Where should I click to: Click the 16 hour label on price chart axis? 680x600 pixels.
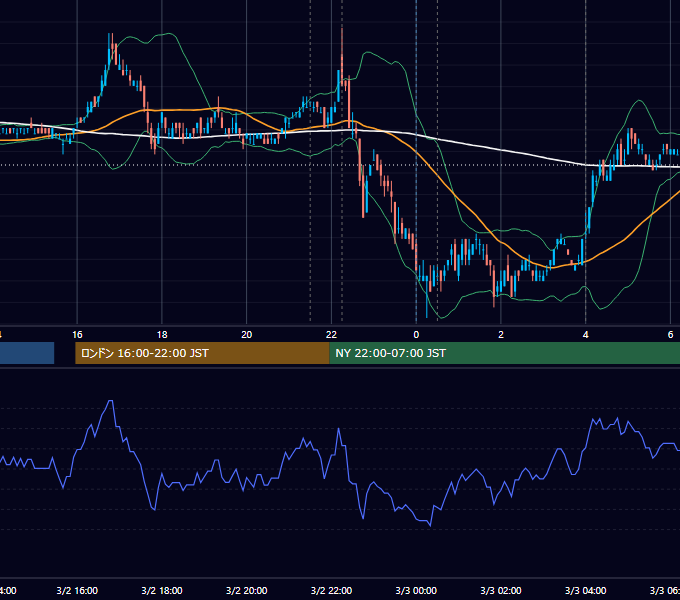tap(77, 335)
